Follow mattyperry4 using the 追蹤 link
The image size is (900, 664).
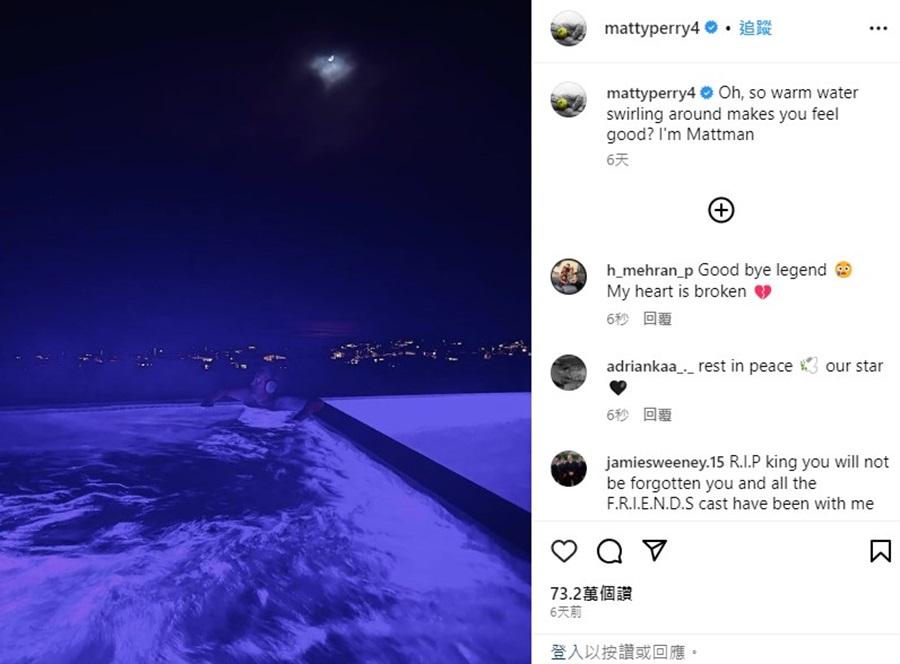click(x=755, y=28)
